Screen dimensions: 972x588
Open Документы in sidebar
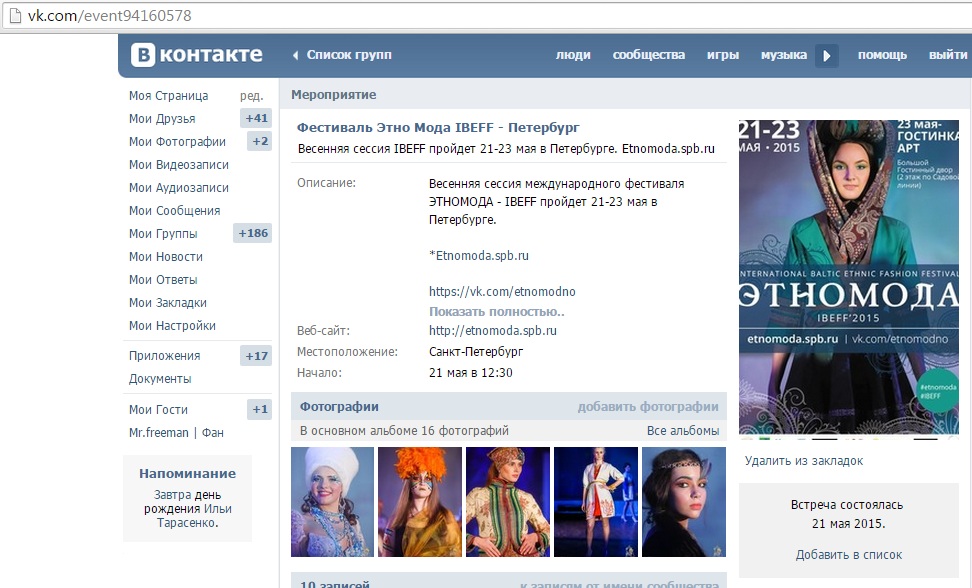(160, 378)
